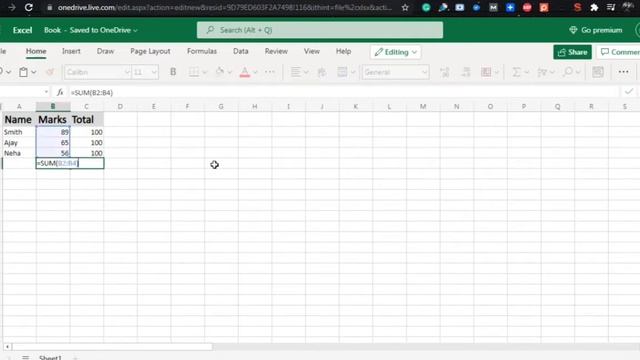Expand the Name Box dropdown arrow
Image resolution: width=640 pixels, height=360 pixels.
(x=46, y=92)
